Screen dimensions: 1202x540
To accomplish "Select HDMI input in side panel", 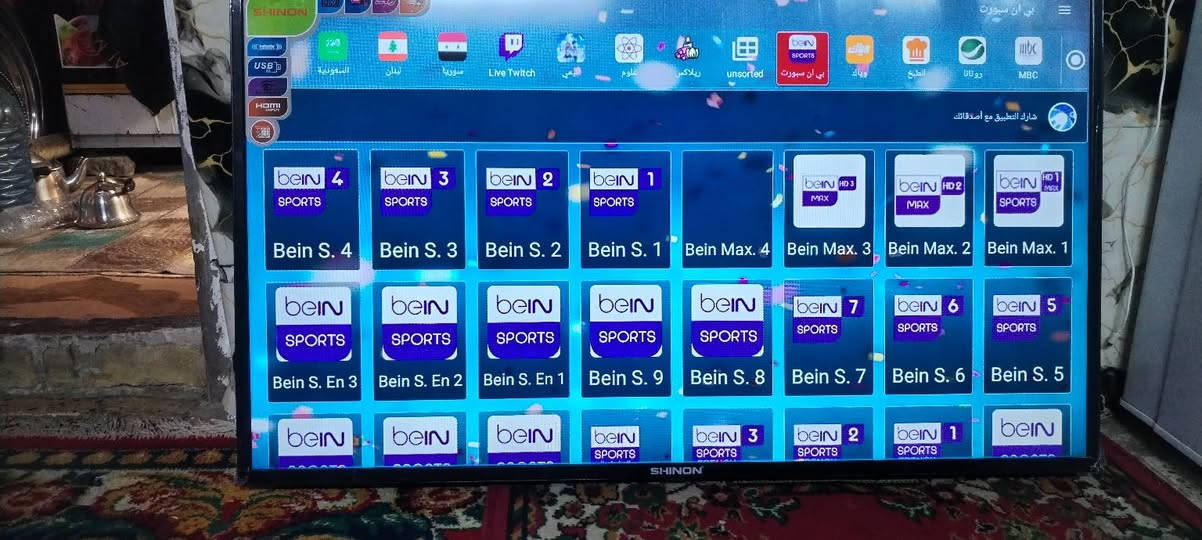I will pos(267,107).
